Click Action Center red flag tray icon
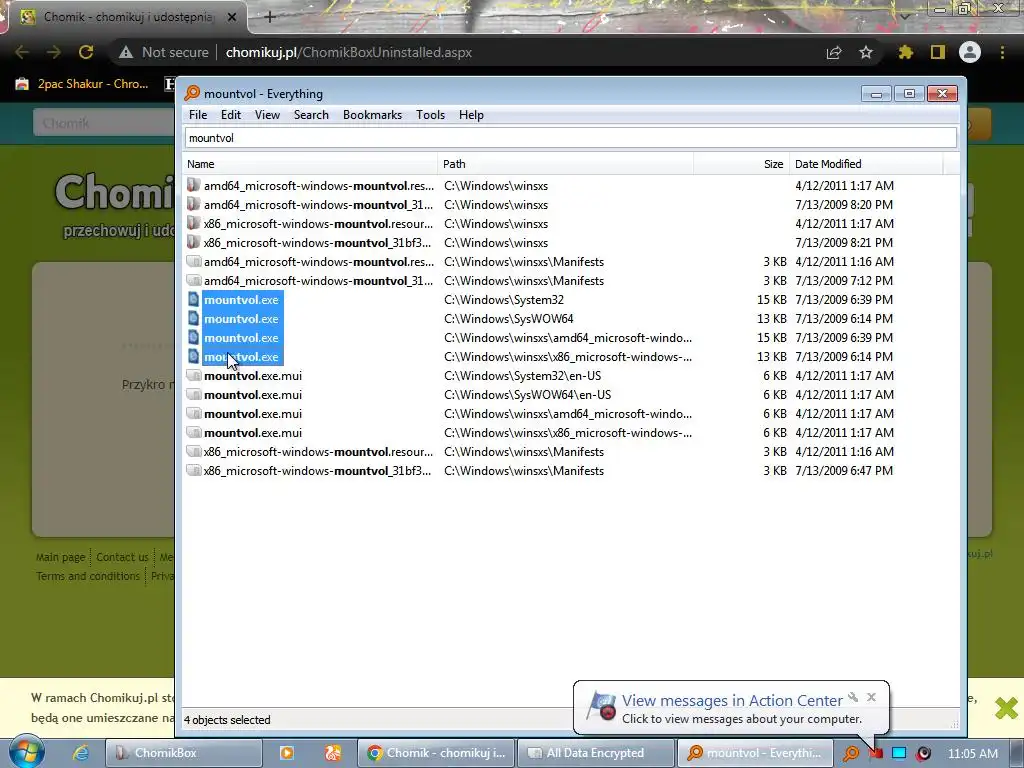 click(x=876, y=753)
